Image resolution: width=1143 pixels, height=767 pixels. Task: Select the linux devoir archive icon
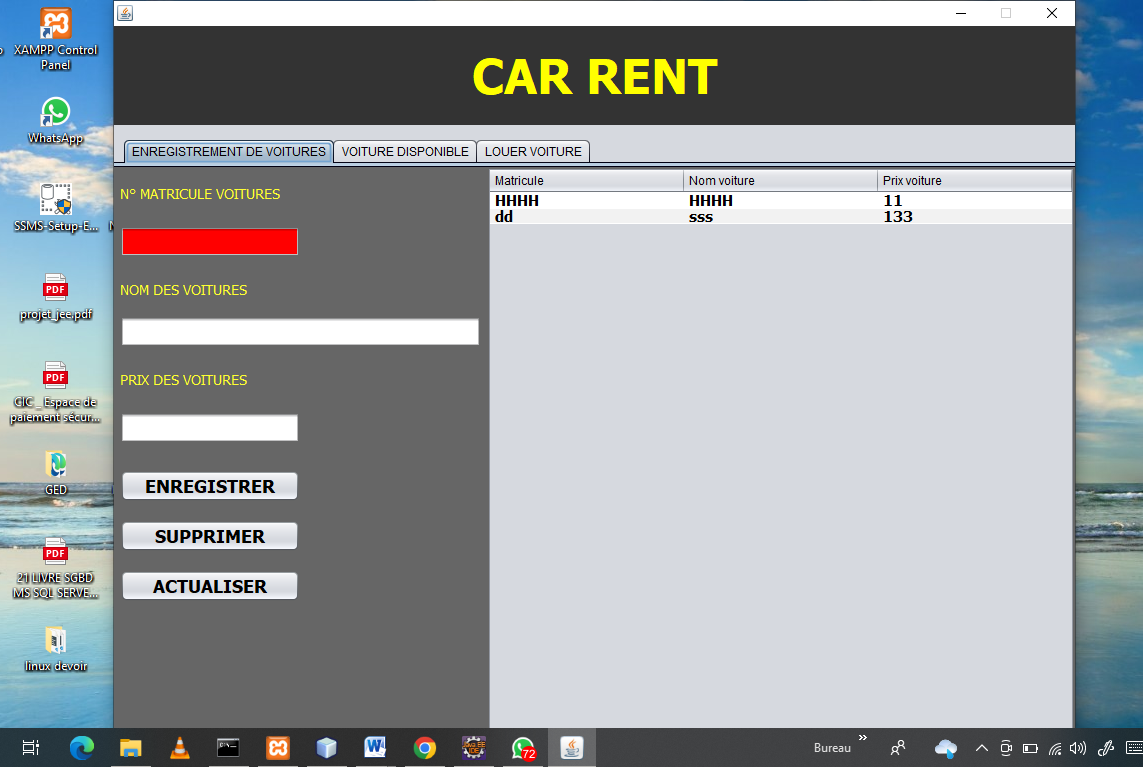(x=55, y=641)
